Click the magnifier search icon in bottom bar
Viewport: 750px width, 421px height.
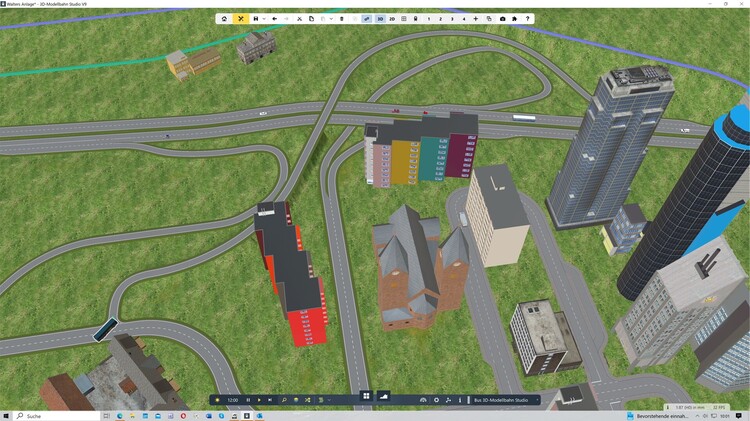[284, 400]
